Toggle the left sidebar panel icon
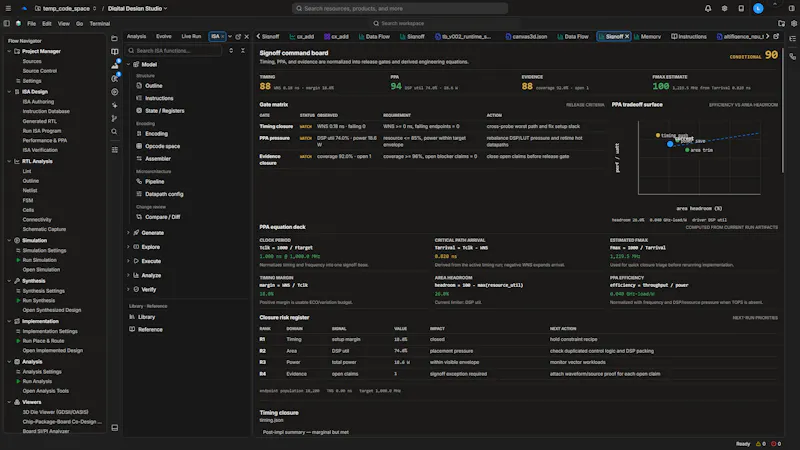Screen dimensions: 800x450 pyautogui.click(x=7, y=23)
